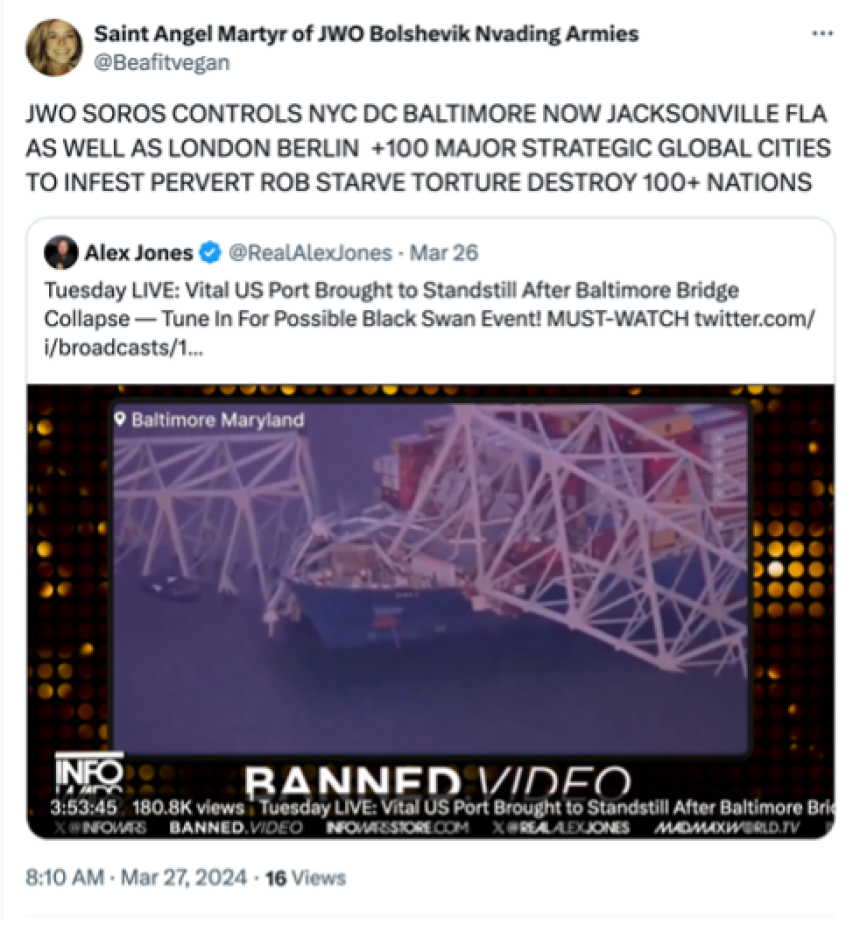Click the poster's profile avatar photo

point(54,48)
